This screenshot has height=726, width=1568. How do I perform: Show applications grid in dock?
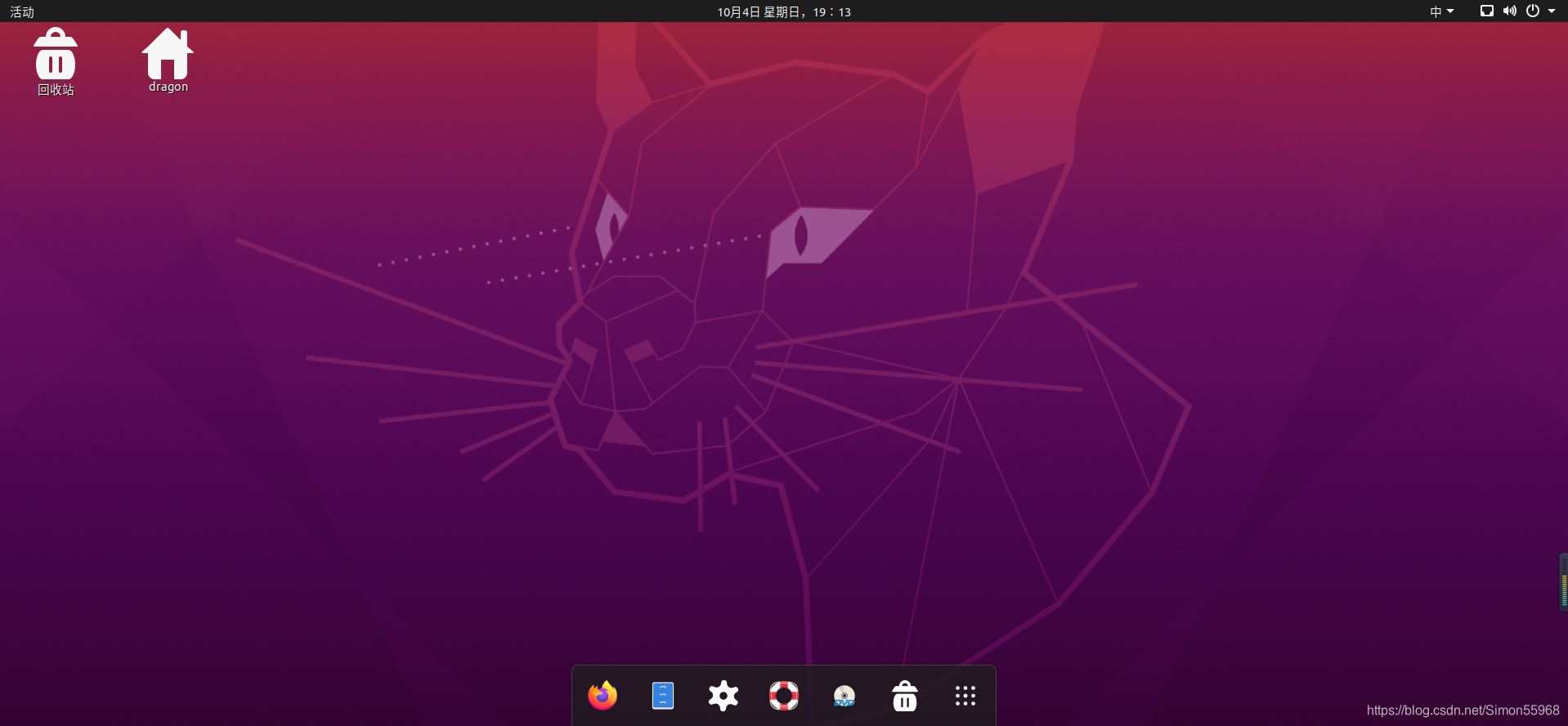coord(965,696)
